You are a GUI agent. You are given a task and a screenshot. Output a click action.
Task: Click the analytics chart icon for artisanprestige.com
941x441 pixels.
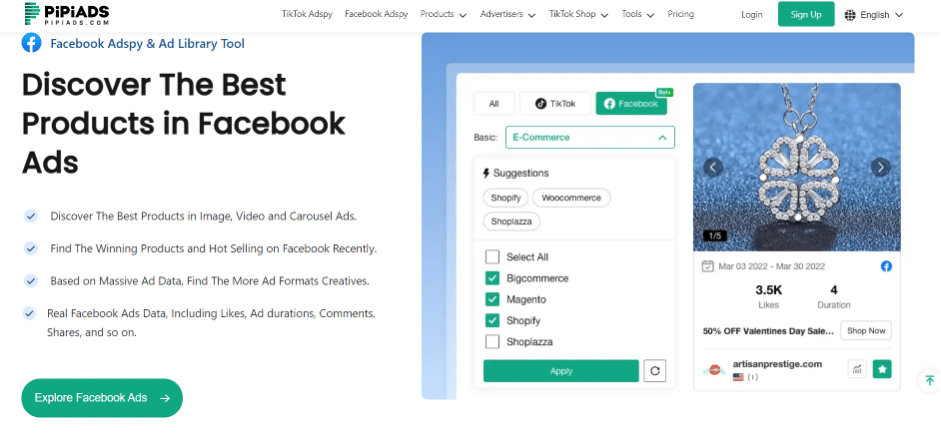(x=857, y=369)
